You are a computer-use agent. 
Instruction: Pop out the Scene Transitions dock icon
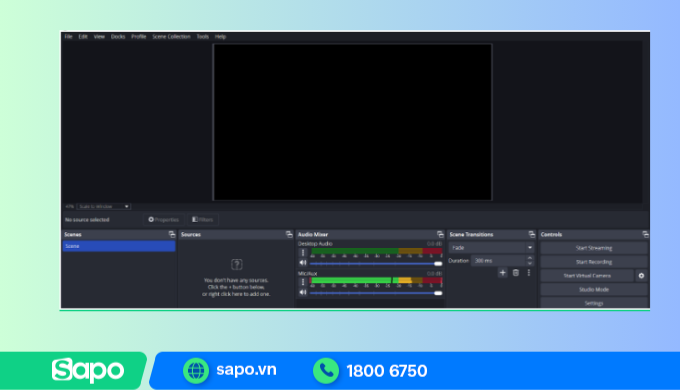532,234
